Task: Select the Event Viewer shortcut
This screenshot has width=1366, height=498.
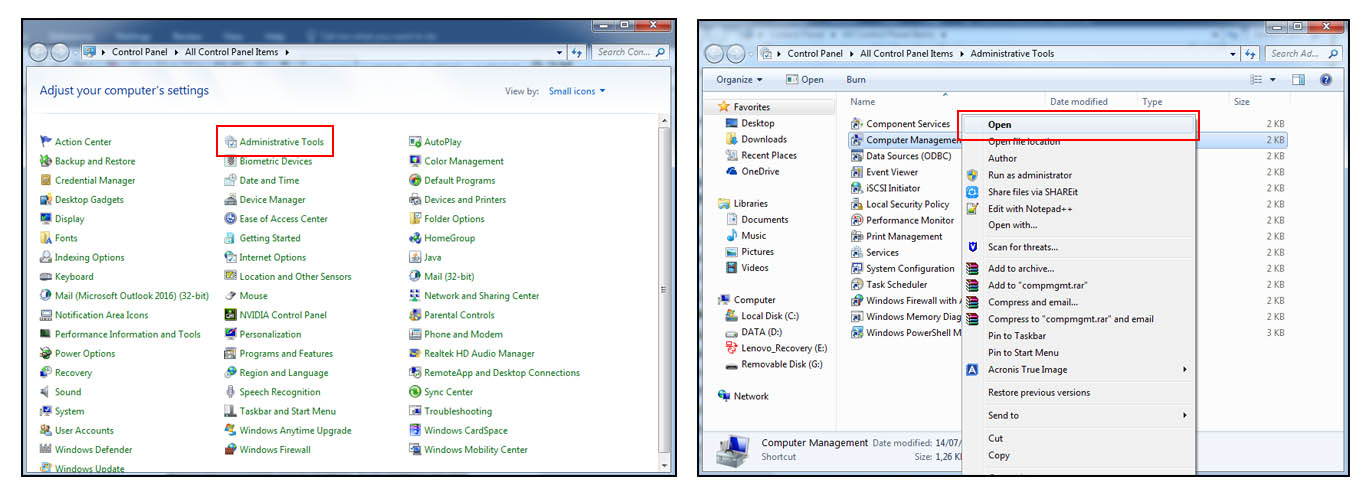Action: [x=884, y=172]
